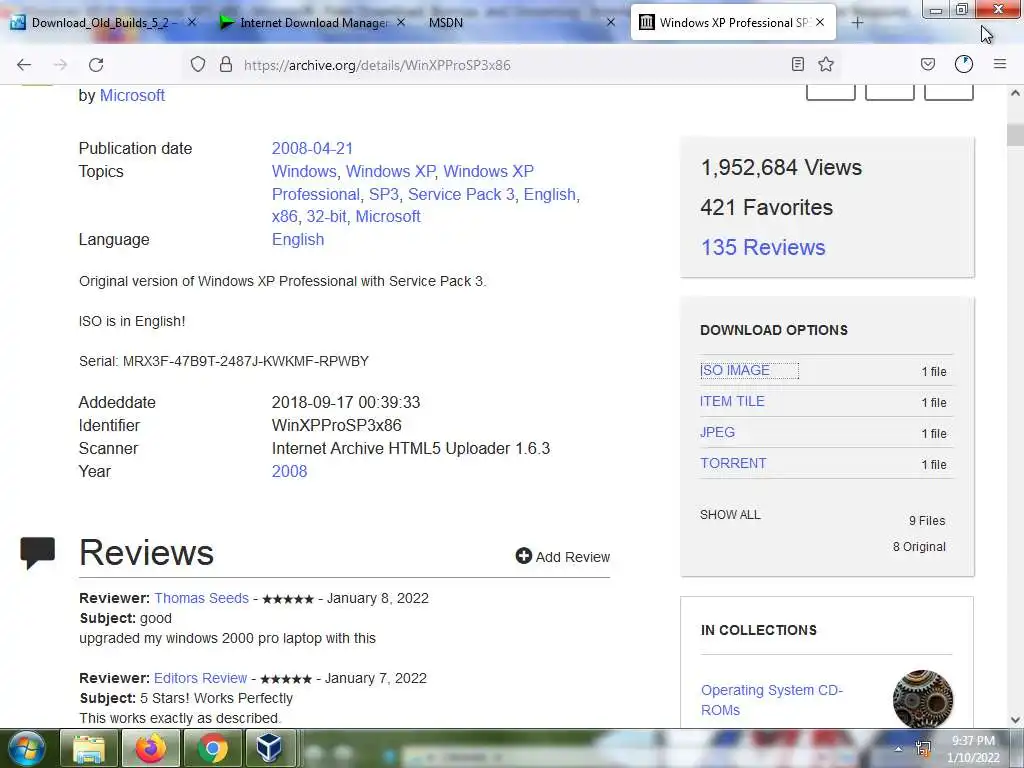
Task: Toggle reader view icon
Action: pyautogui.click(x=797, y=64)
